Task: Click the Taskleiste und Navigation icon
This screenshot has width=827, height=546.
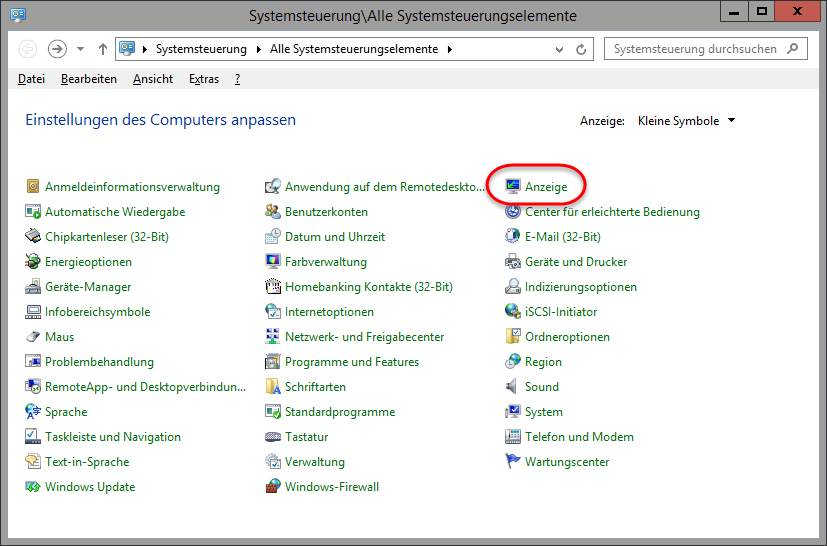Action: [33, 436]
